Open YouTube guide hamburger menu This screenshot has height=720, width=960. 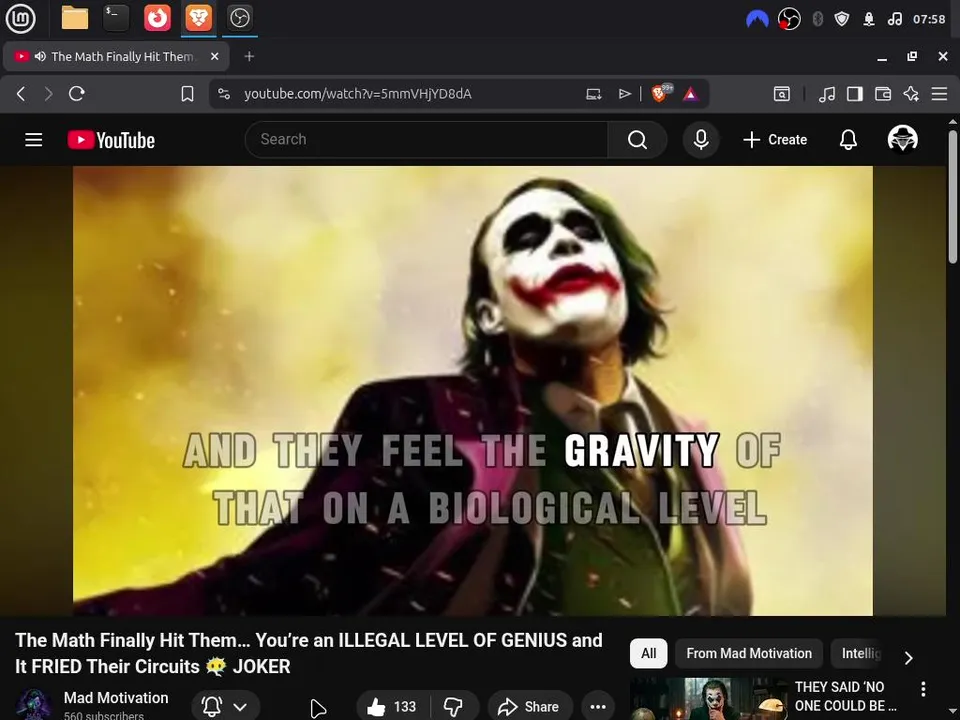[x=34, y=140]
